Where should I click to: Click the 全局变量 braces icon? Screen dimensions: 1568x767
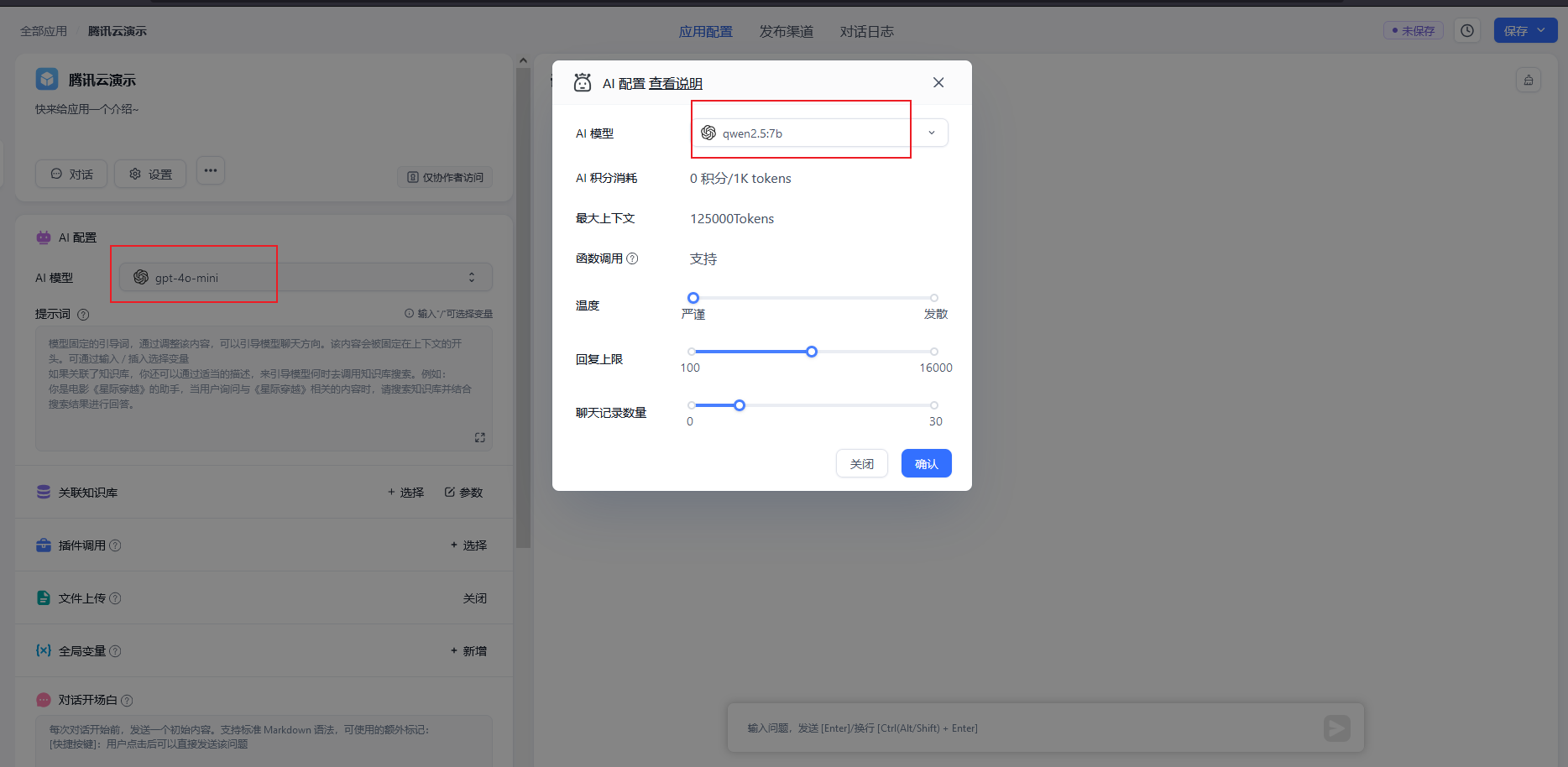pyautogui.click(x=44, y=650)
